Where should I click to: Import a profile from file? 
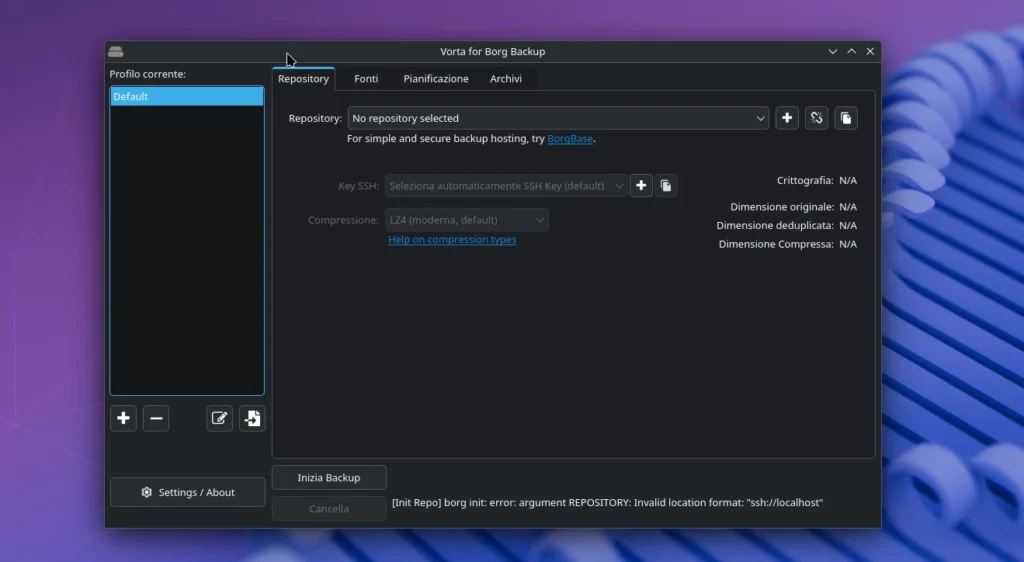252,418
